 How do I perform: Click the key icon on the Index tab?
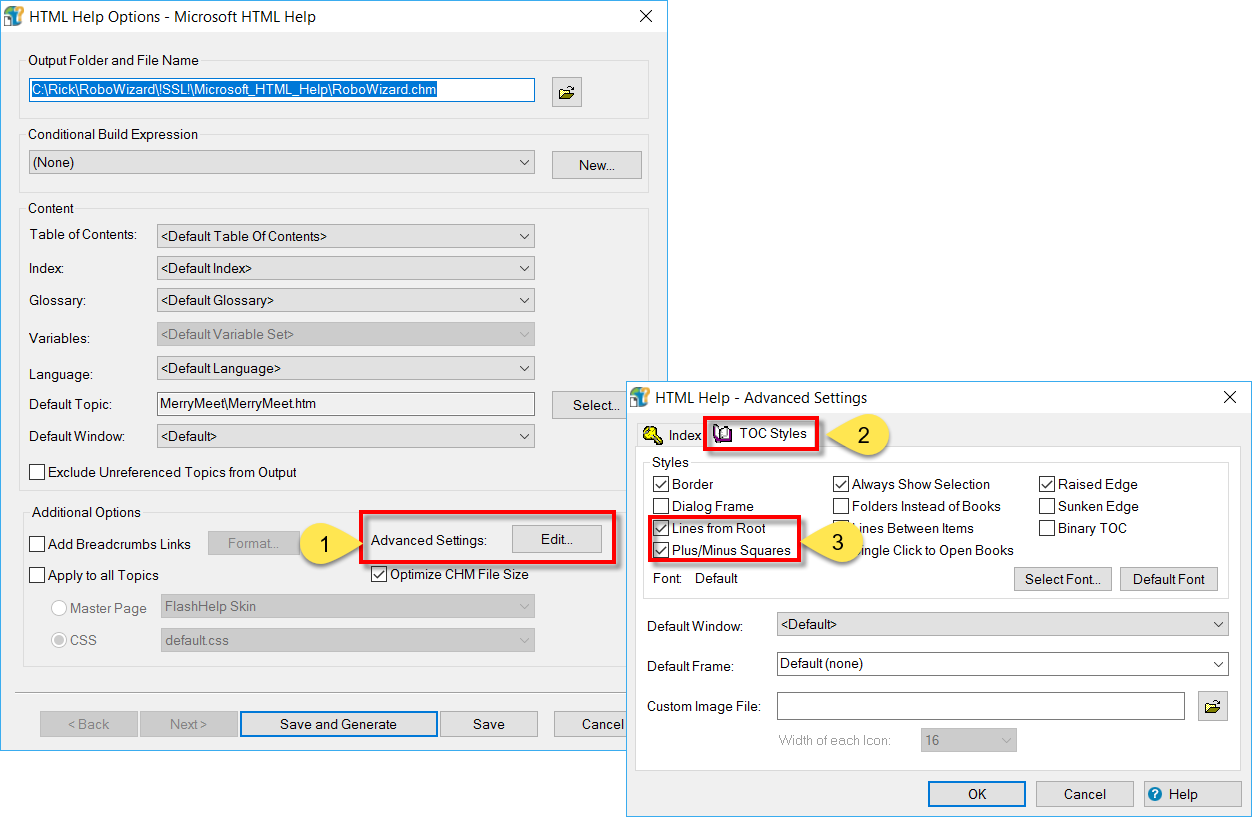point(653,435)
